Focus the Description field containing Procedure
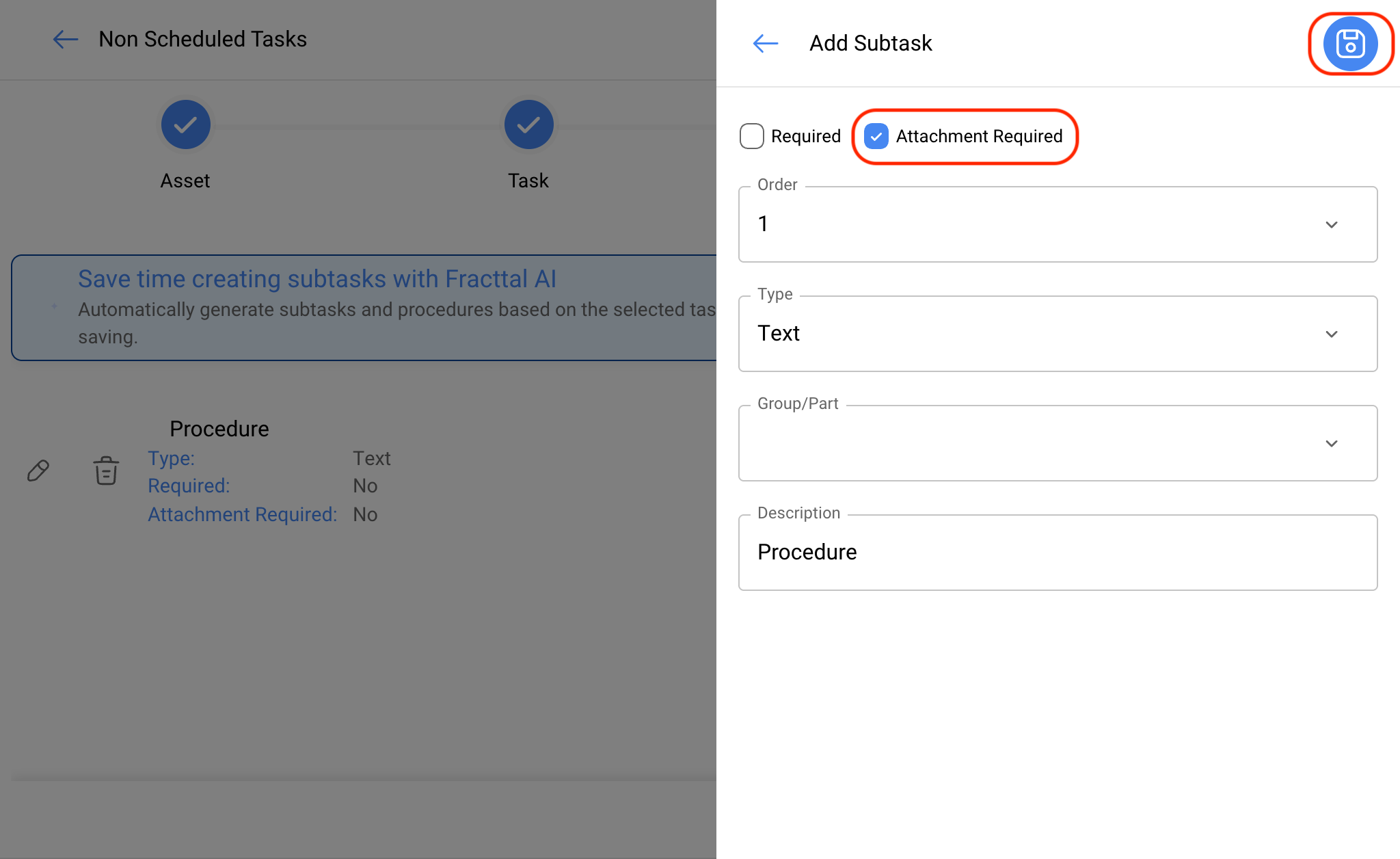The image size is (1400, 859). click(1058, 553)
